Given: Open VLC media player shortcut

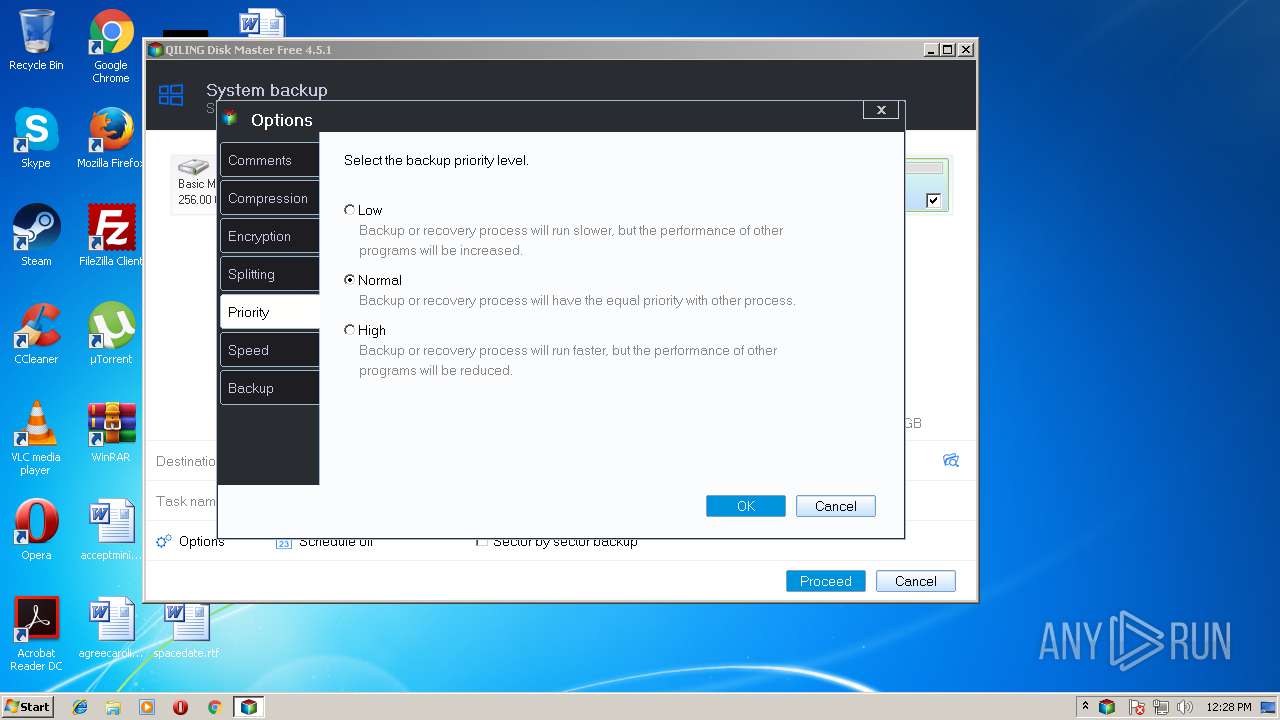Looking at the screenshot, I should pos(36,438).
